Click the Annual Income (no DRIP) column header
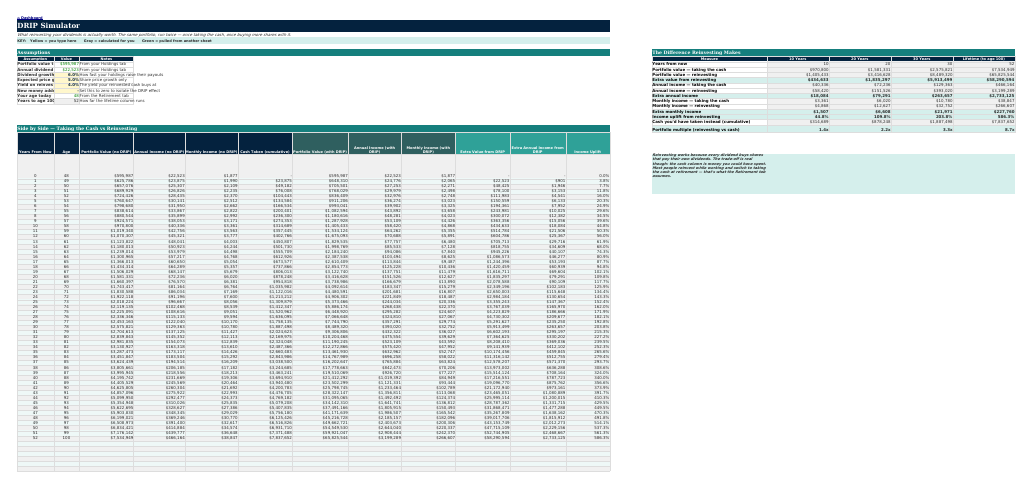This screenshot has height=488, width=1032. 159,144
